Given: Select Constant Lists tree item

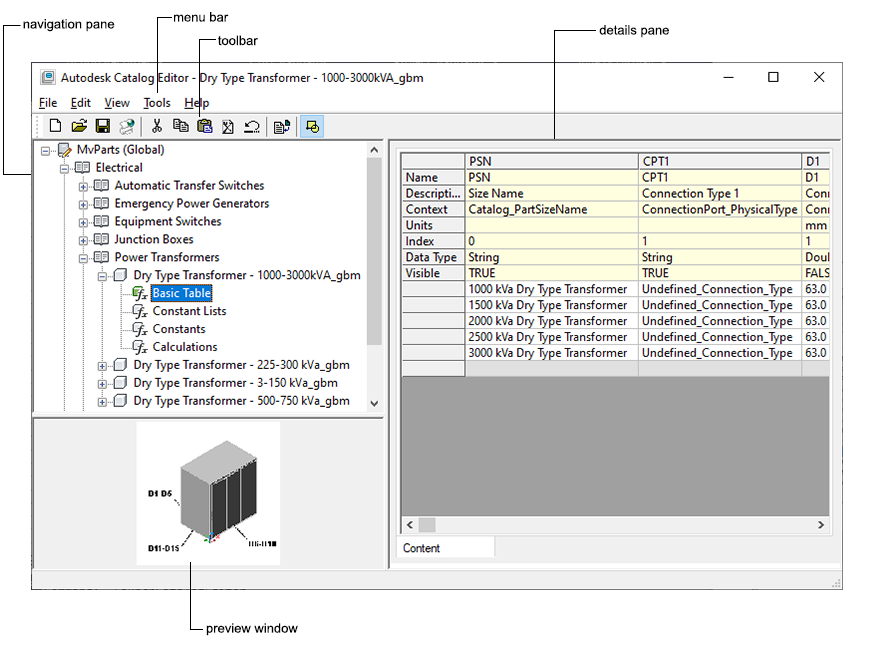Looking at the screenshot, I should coord(189,311).
